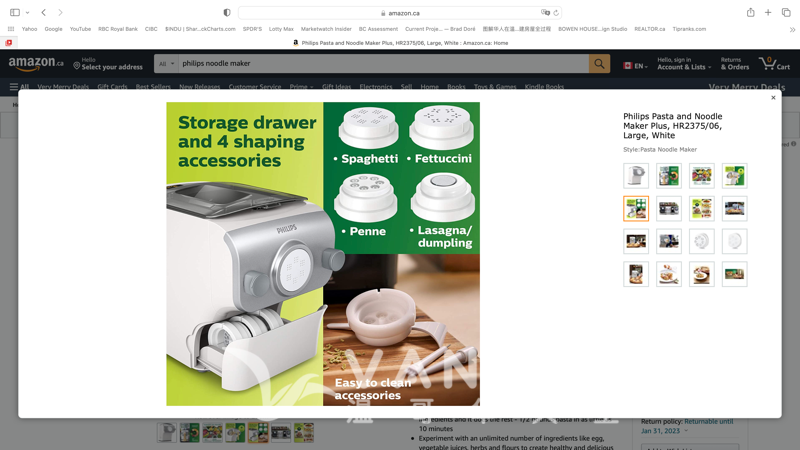Open a new tab with the plus icon
Screen dimensions: 800x450
point(768,12)
